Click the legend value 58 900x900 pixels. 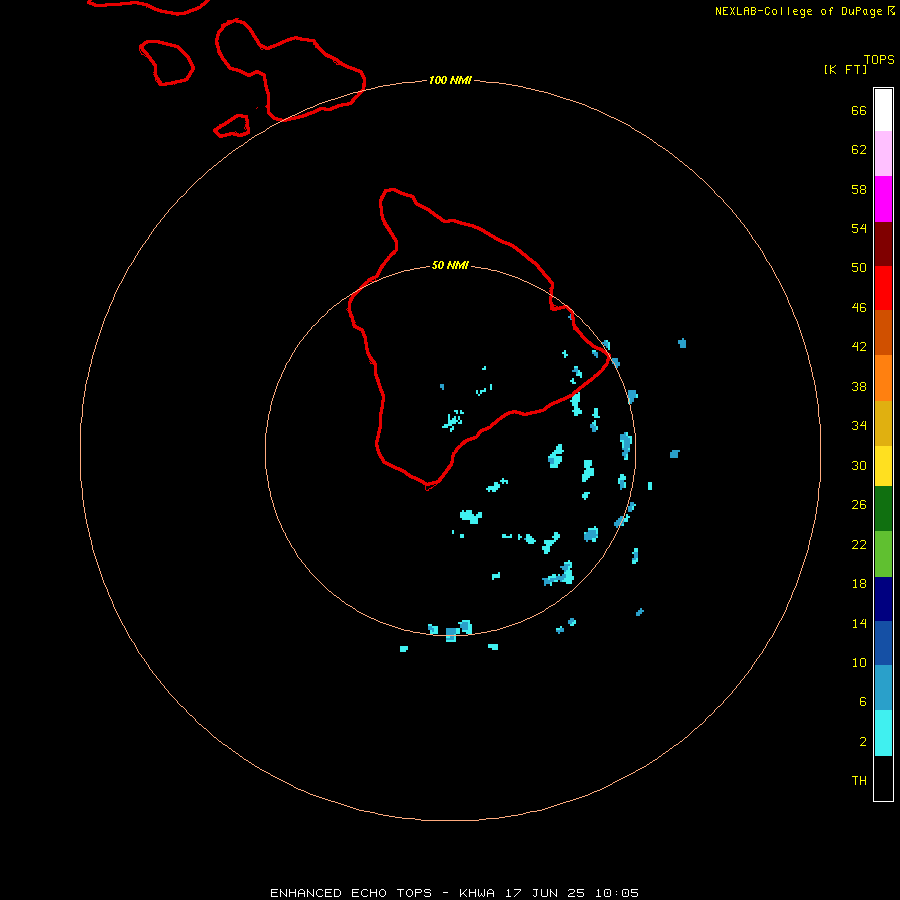[x=859, y=189]
